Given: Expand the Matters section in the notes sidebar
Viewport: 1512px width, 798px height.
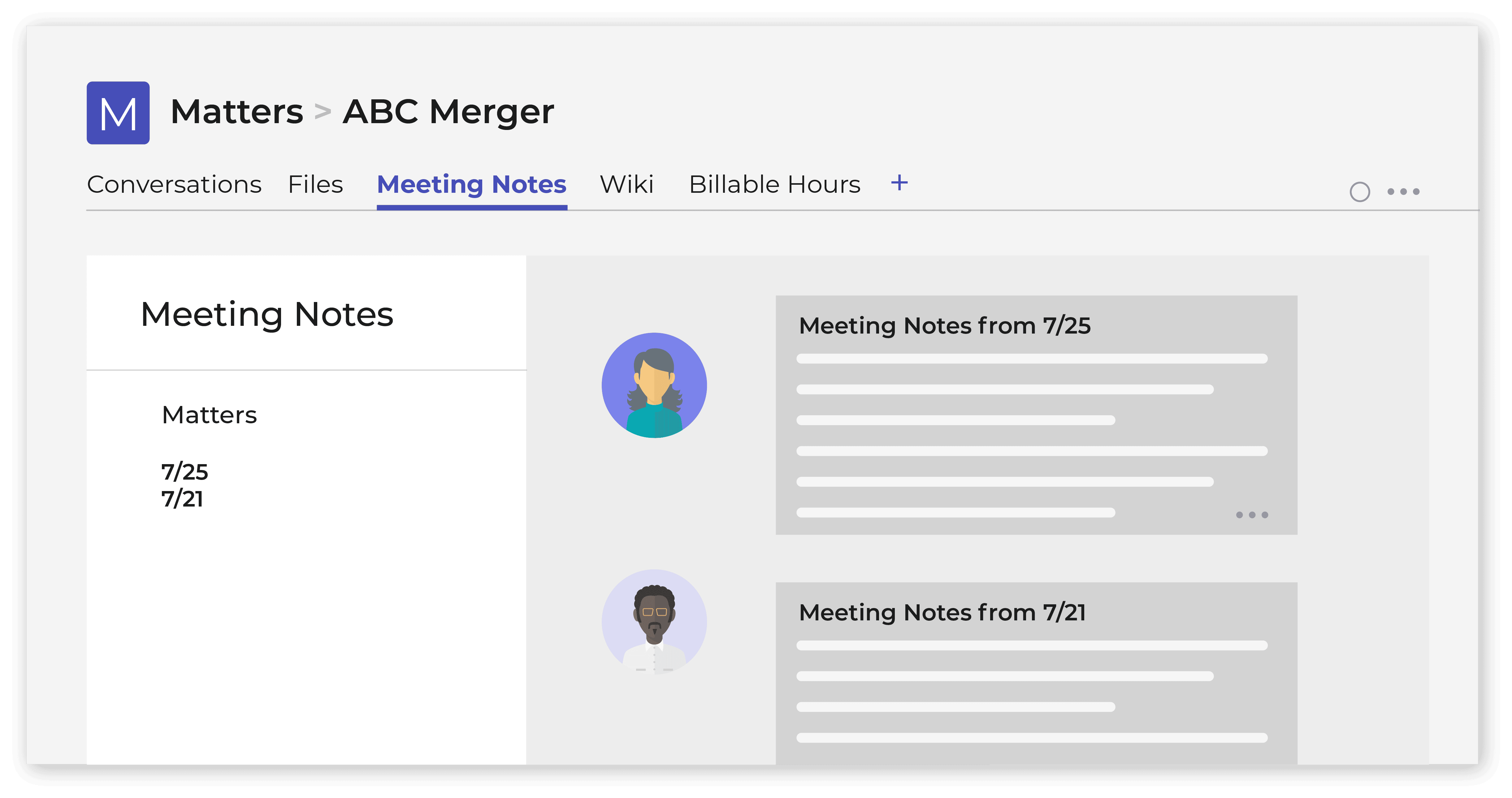Looking at the screenshot, I should pyautogui.click(x=210, y=415).
